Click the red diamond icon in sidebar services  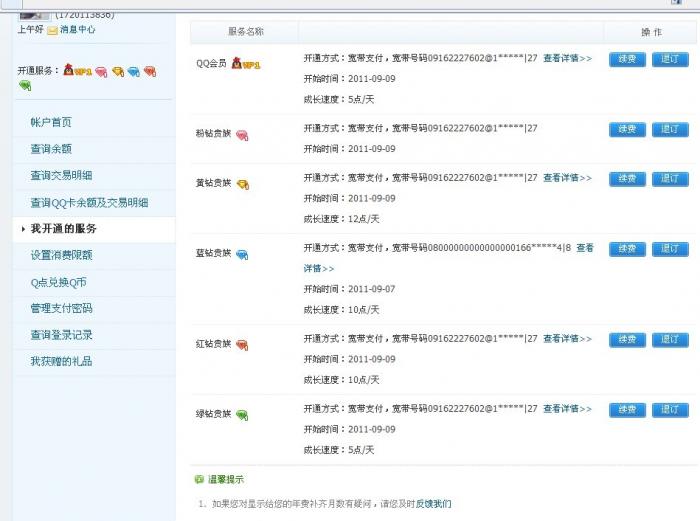click(150, 71)
